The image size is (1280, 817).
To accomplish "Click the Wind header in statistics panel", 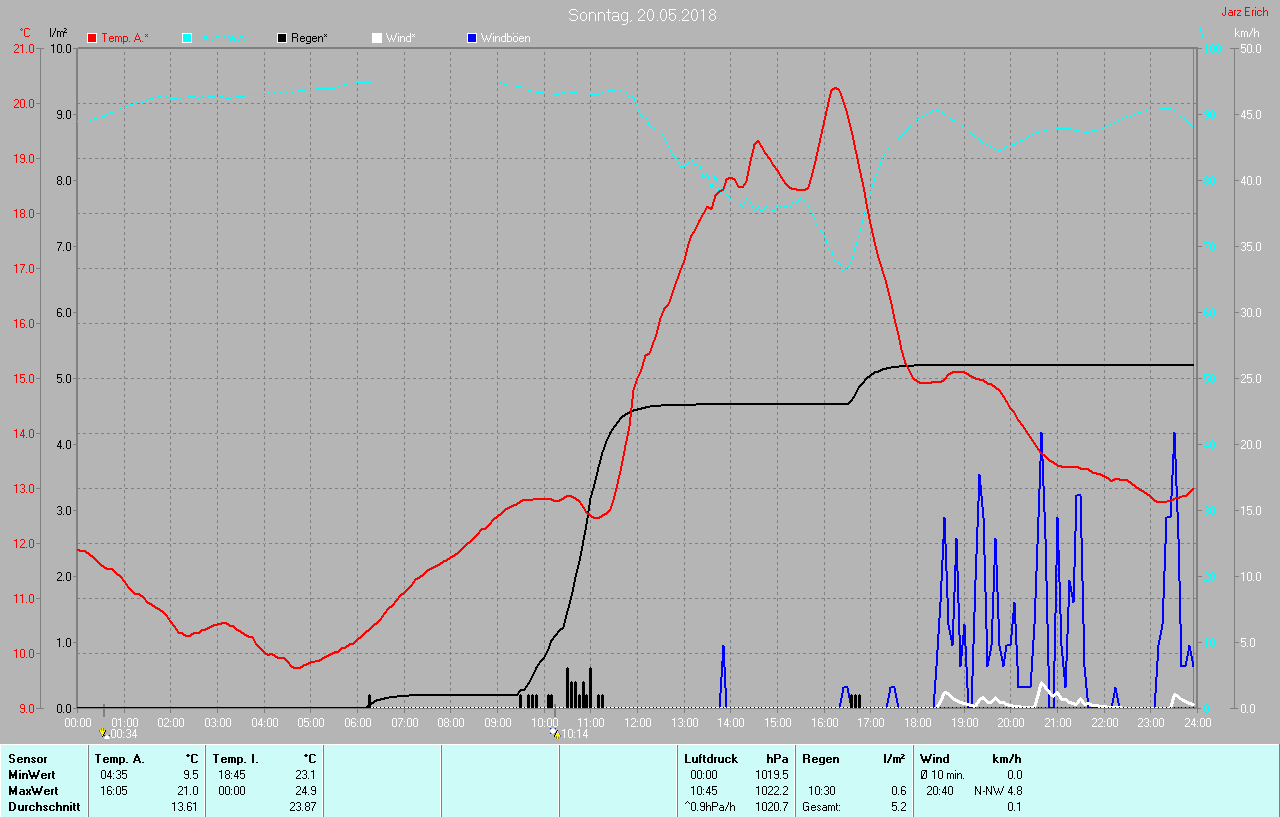I will pos(934,759).
